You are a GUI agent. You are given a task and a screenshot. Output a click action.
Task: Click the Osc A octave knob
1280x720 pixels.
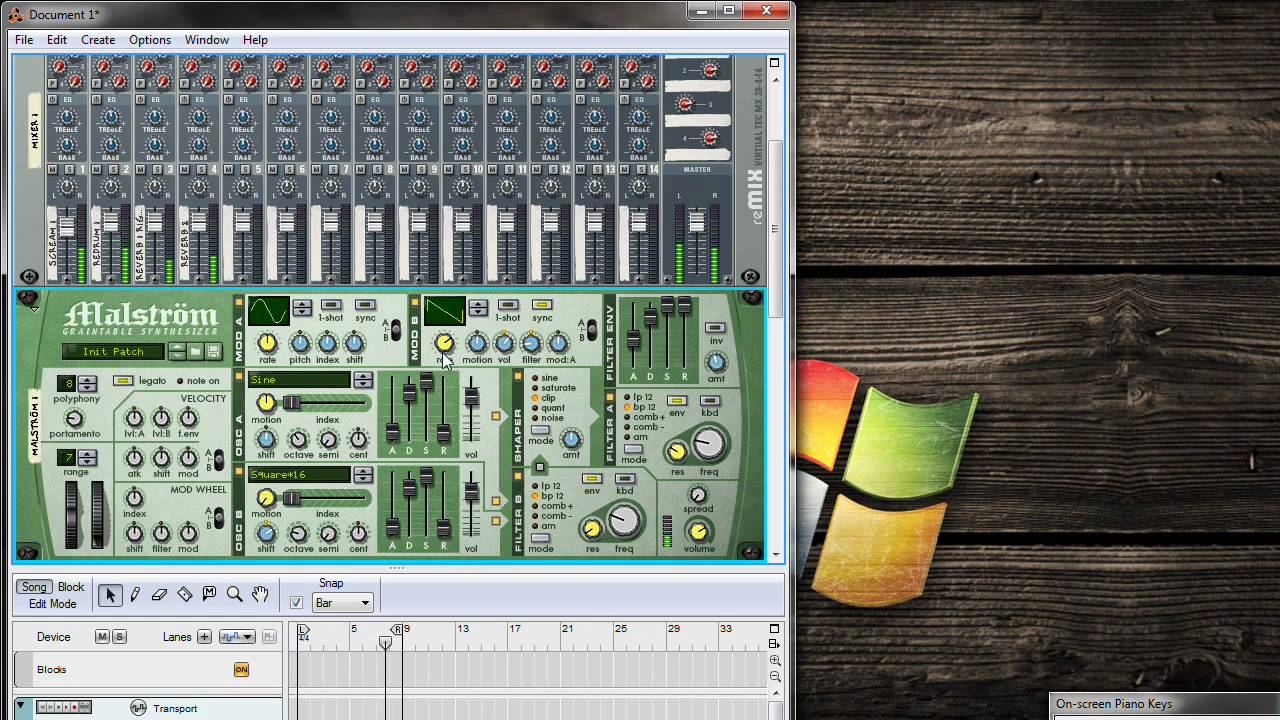tap(297, 439)
